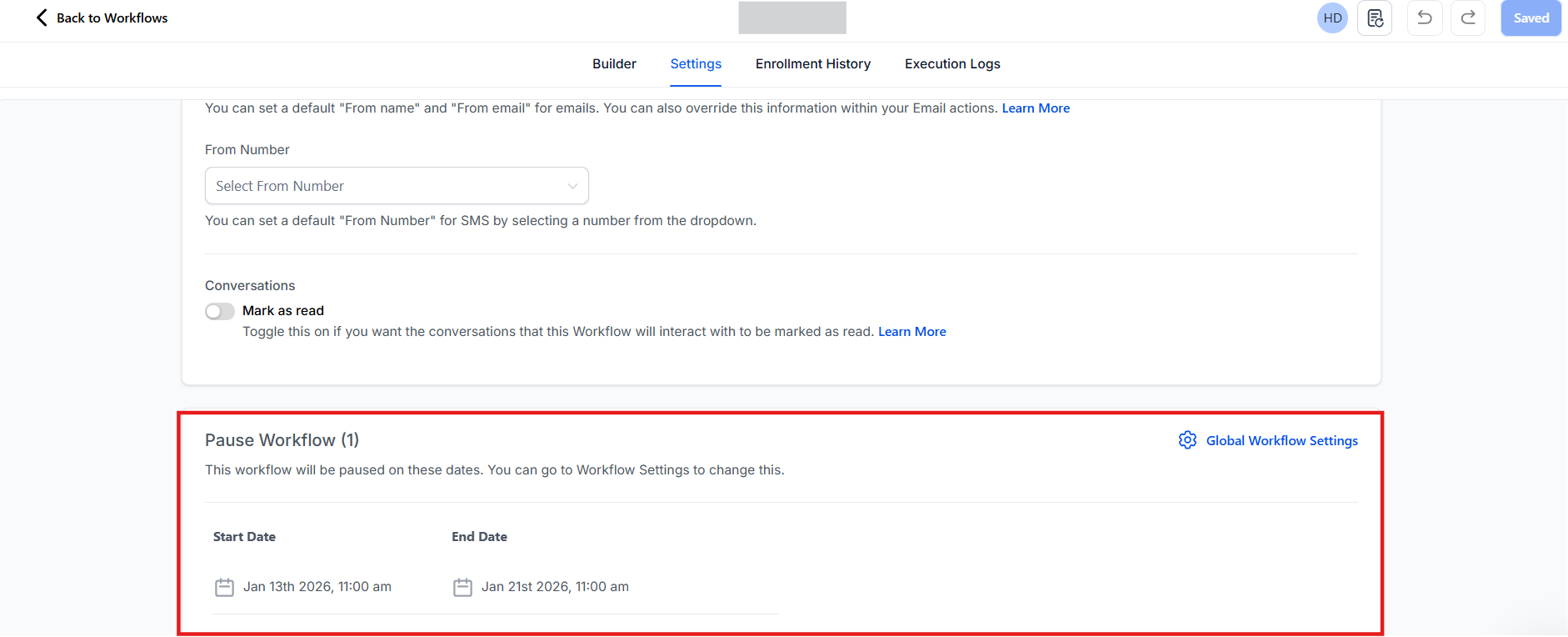Viewport: 1568px width, 637px height.
Task: Open Learn More link for Mark as read
Action: point(911,332)
